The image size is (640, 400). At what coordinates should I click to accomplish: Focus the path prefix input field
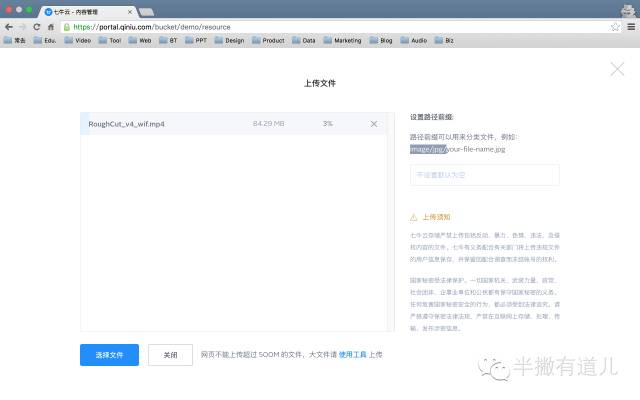point(484,175)
